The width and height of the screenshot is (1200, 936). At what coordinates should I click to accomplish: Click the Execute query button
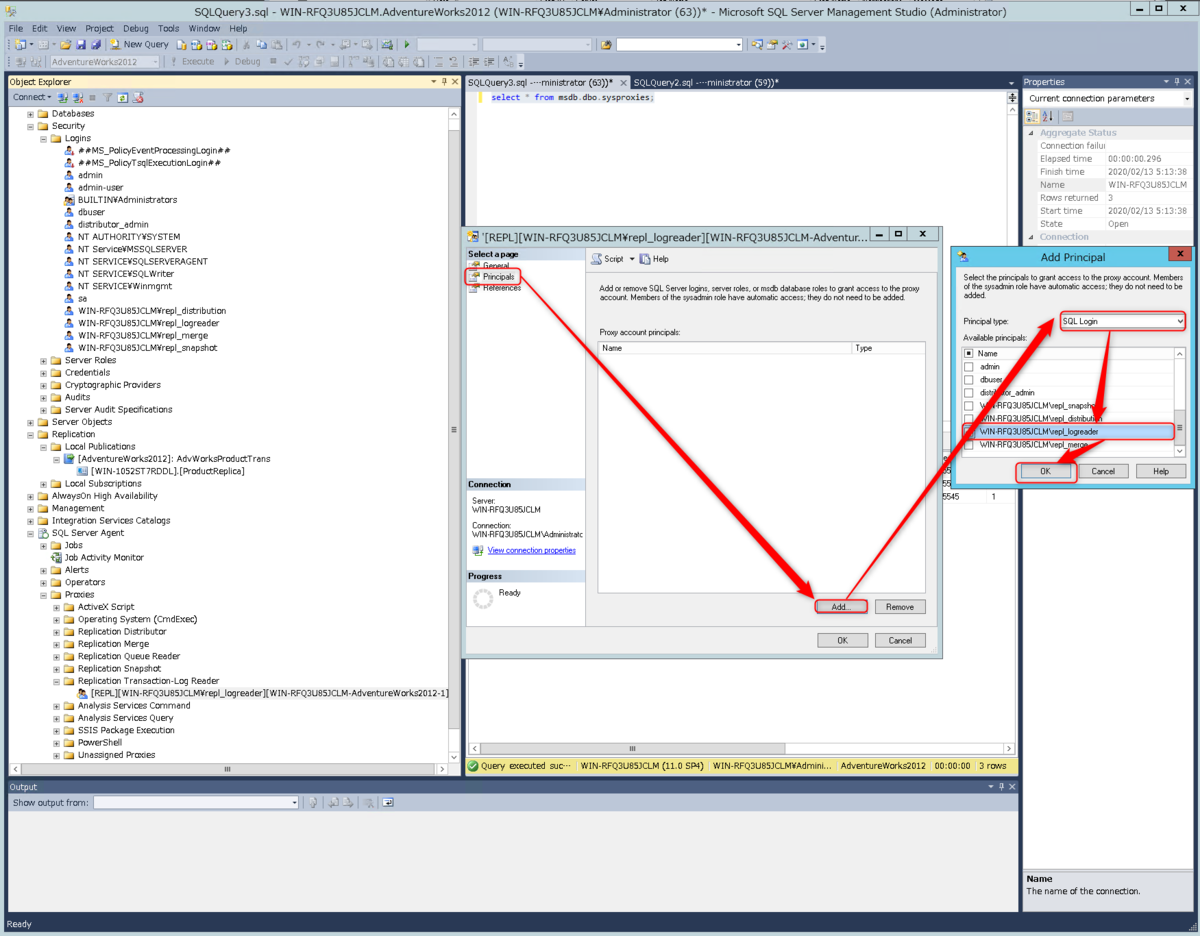[192, 62]
